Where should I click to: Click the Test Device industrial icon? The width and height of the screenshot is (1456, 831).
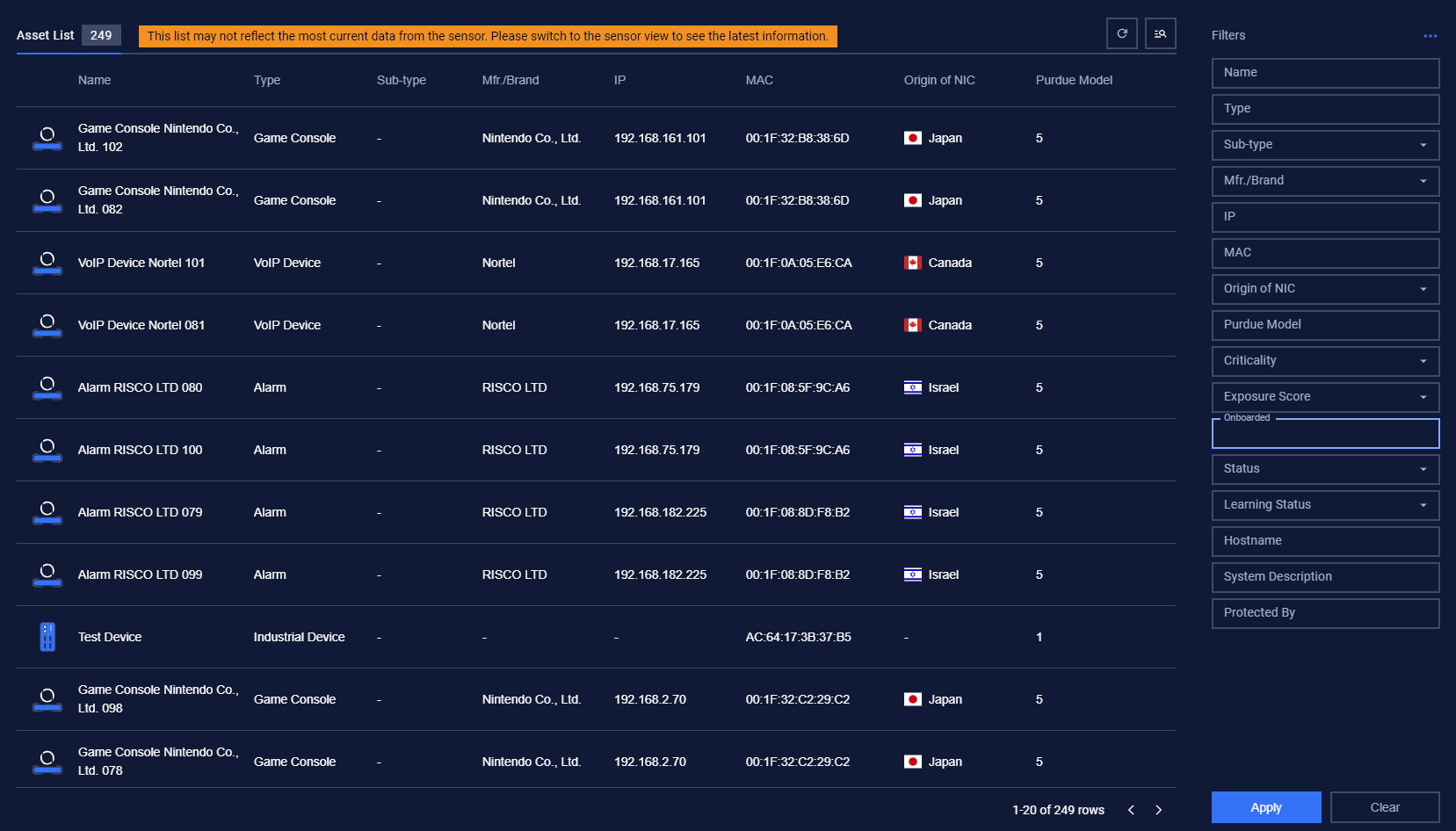point(47,637)
